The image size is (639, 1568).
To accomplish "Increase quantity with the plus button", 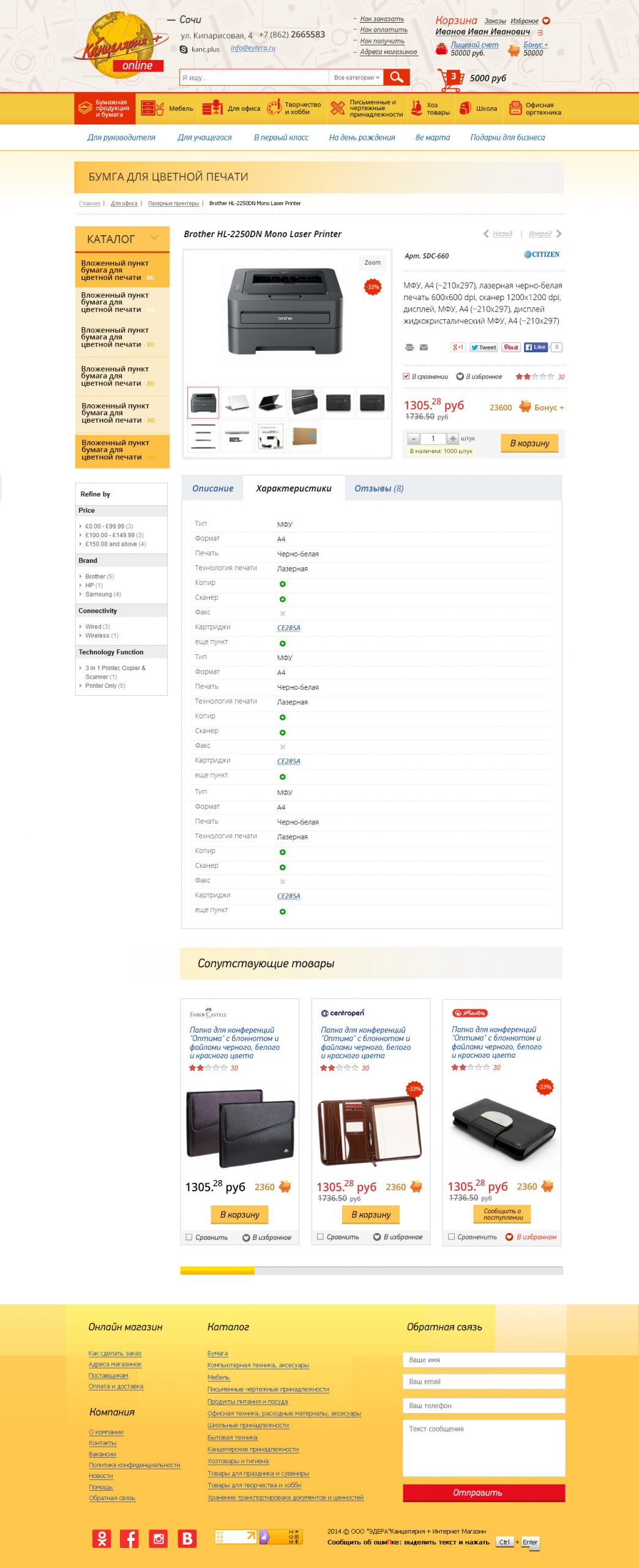I will [452, 439].
